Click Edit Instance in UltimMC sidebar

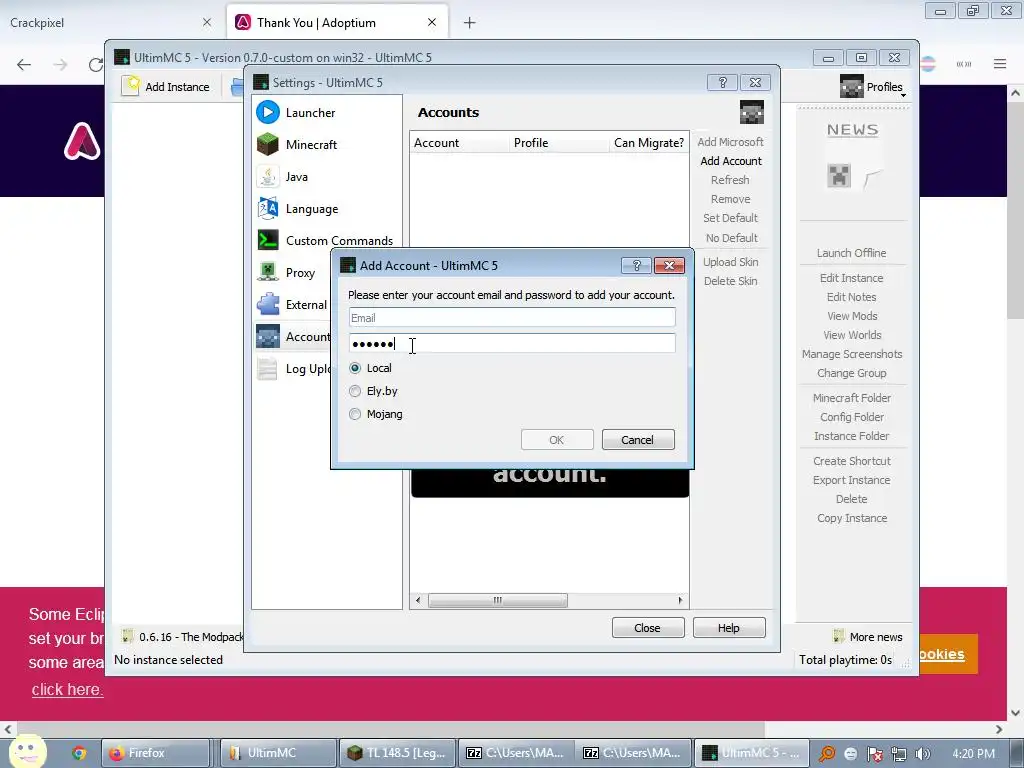click(852, 278)
